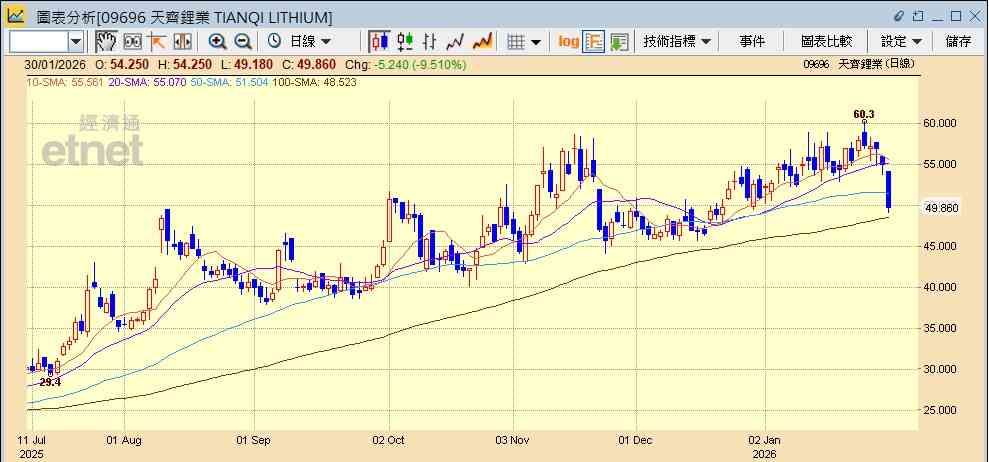Click the 01 Dec date axis label
Image resolution: width=989 pixels, height=462 pixels.
pos(636,439)
